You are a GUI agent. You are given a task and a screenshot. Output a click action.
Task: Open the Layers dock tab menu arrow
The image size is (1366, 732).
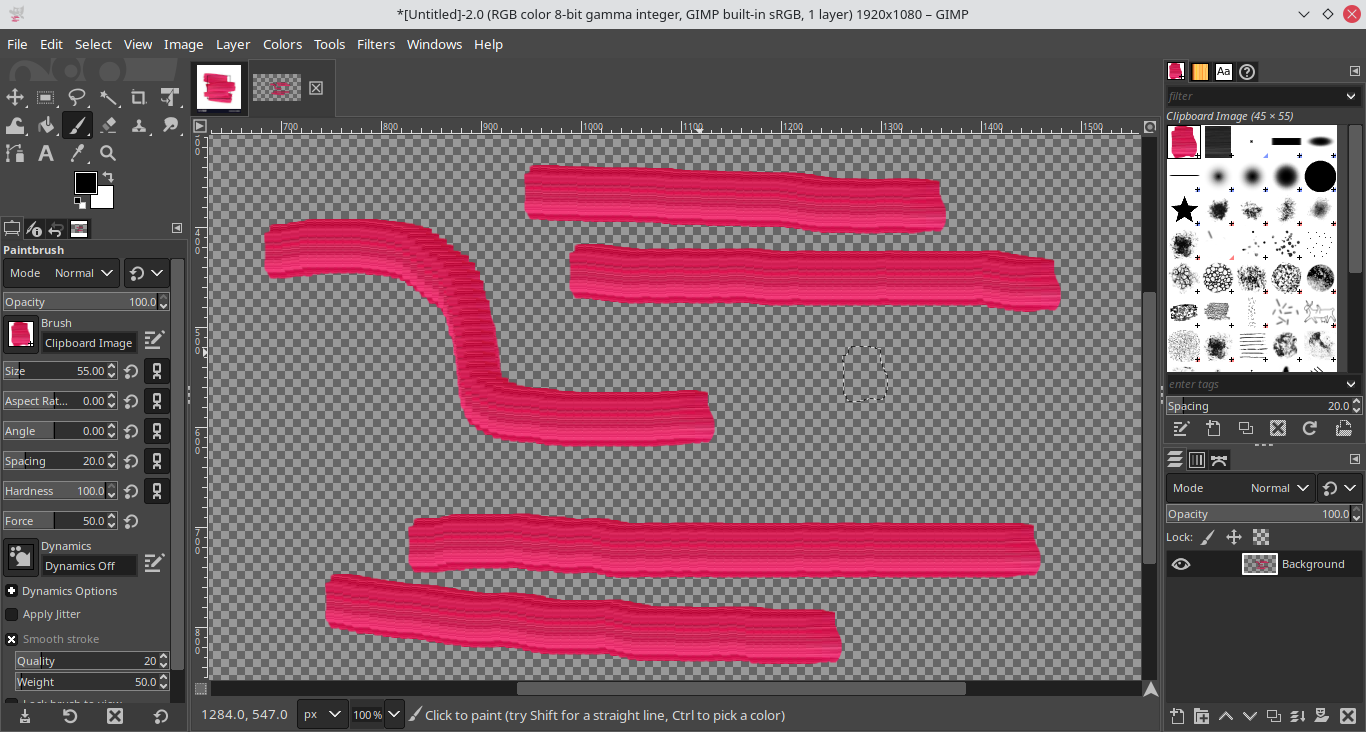(x=1355, y=459)
